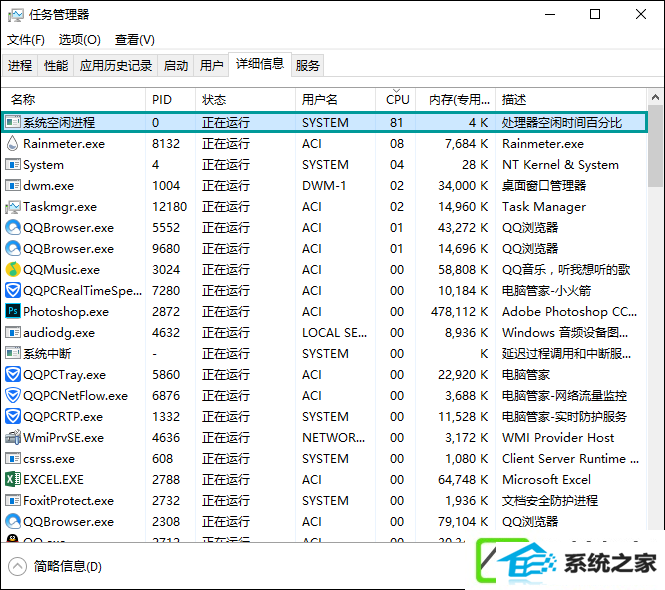Switch to the 启动 tab
The width and height of the screenshot is (665, 590).
[176, 65]
